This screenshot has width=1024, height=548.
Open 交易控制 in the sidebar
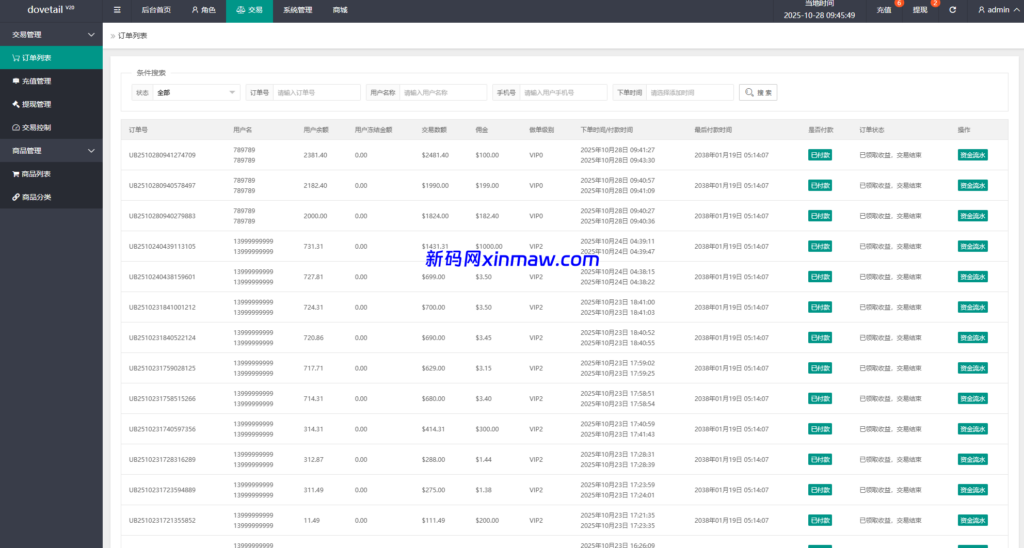[x=37, y=127]
